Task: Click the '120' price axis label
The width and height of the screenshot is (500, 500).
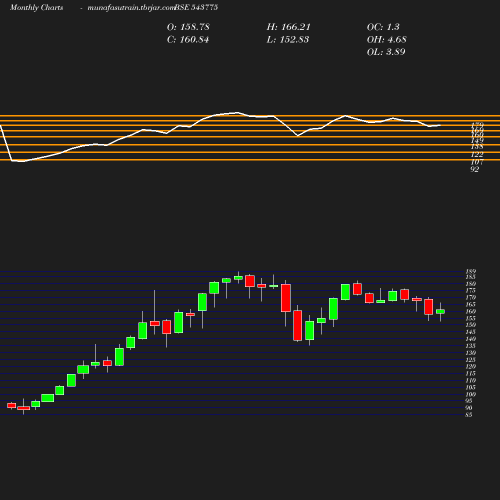Action: click(471, 367)
